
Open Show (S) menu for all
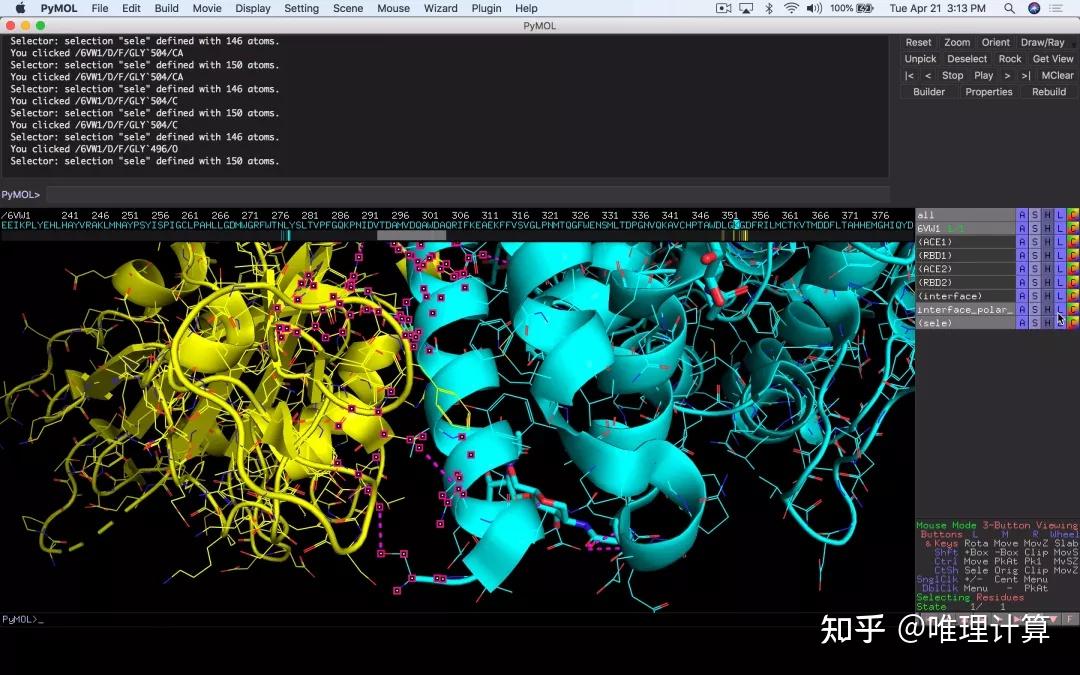coord(1035,215)
